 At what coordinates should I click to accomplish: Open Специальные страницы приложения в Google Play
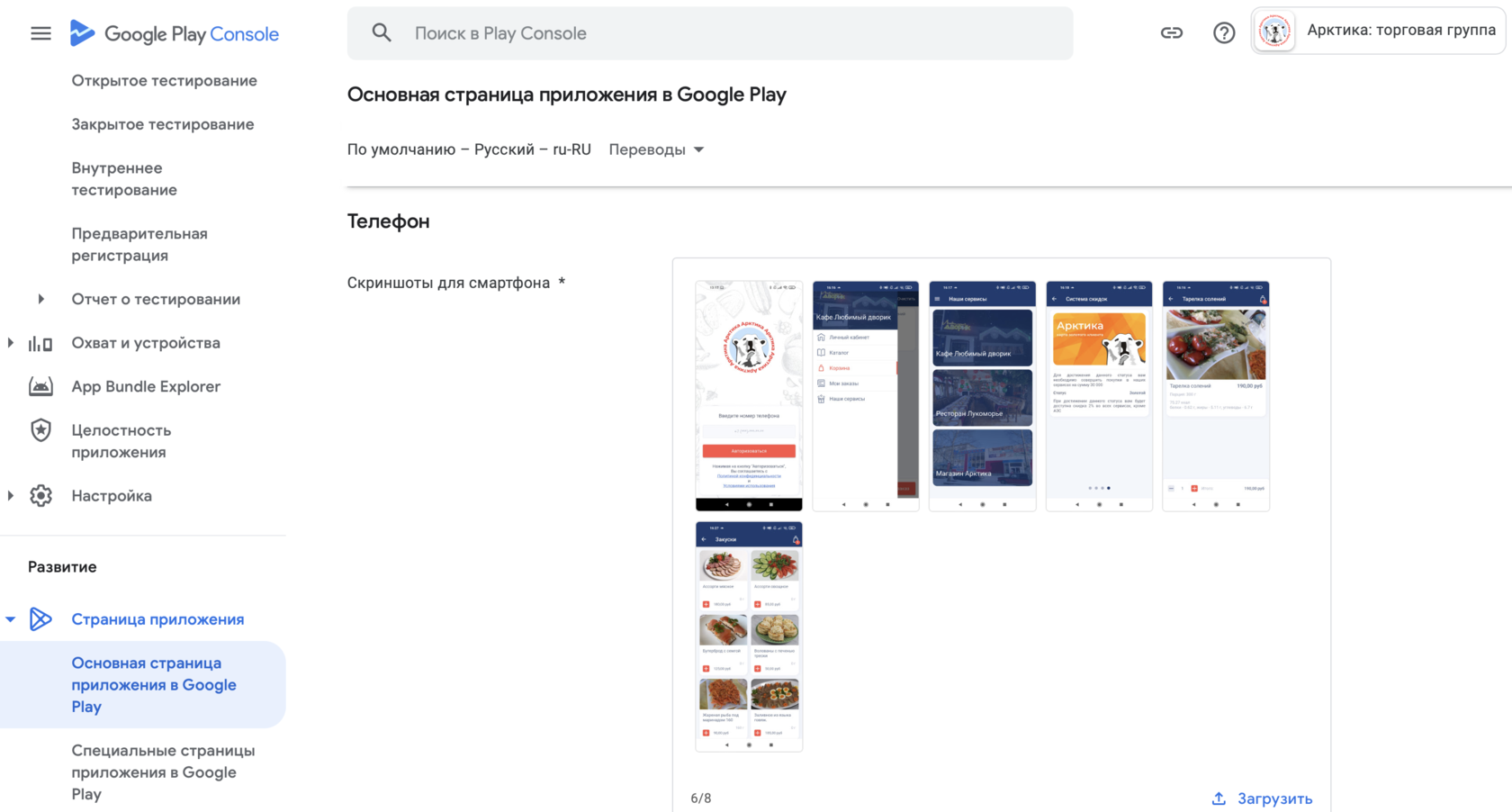click(163, 772)
